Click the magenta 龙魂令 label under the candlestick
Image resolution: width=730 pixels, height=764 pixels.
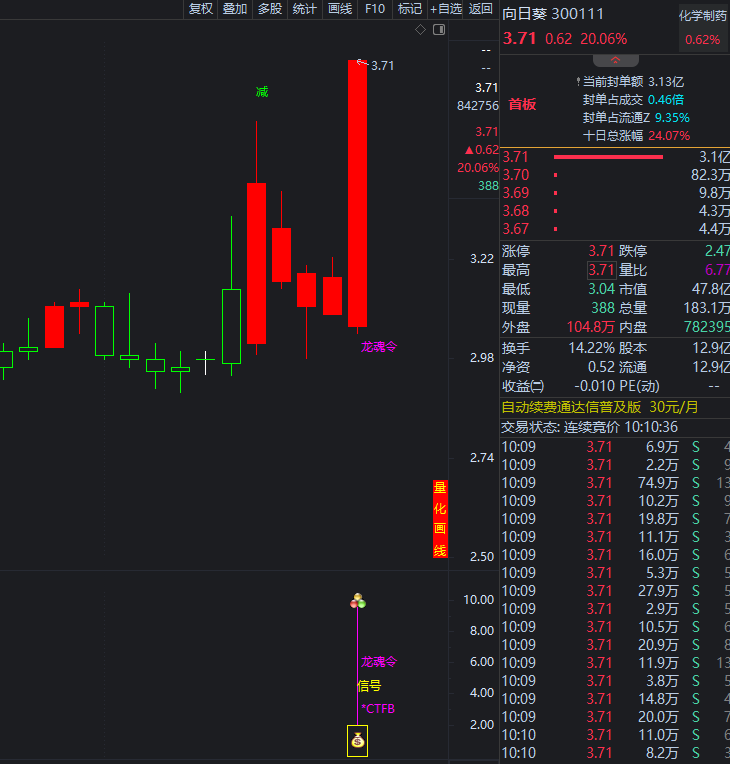379,347
